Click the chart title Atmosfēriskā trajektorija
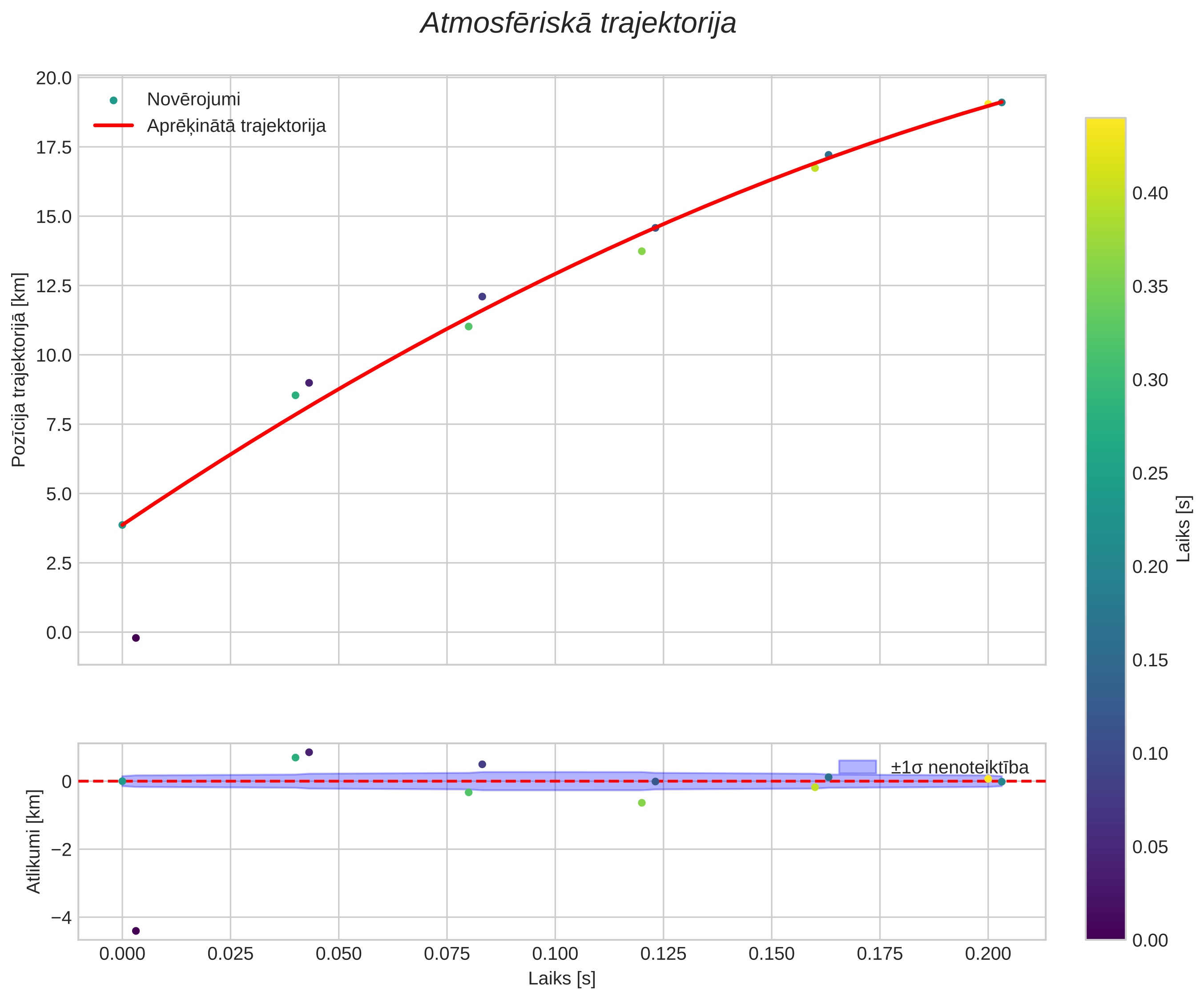 click(578, 24)
